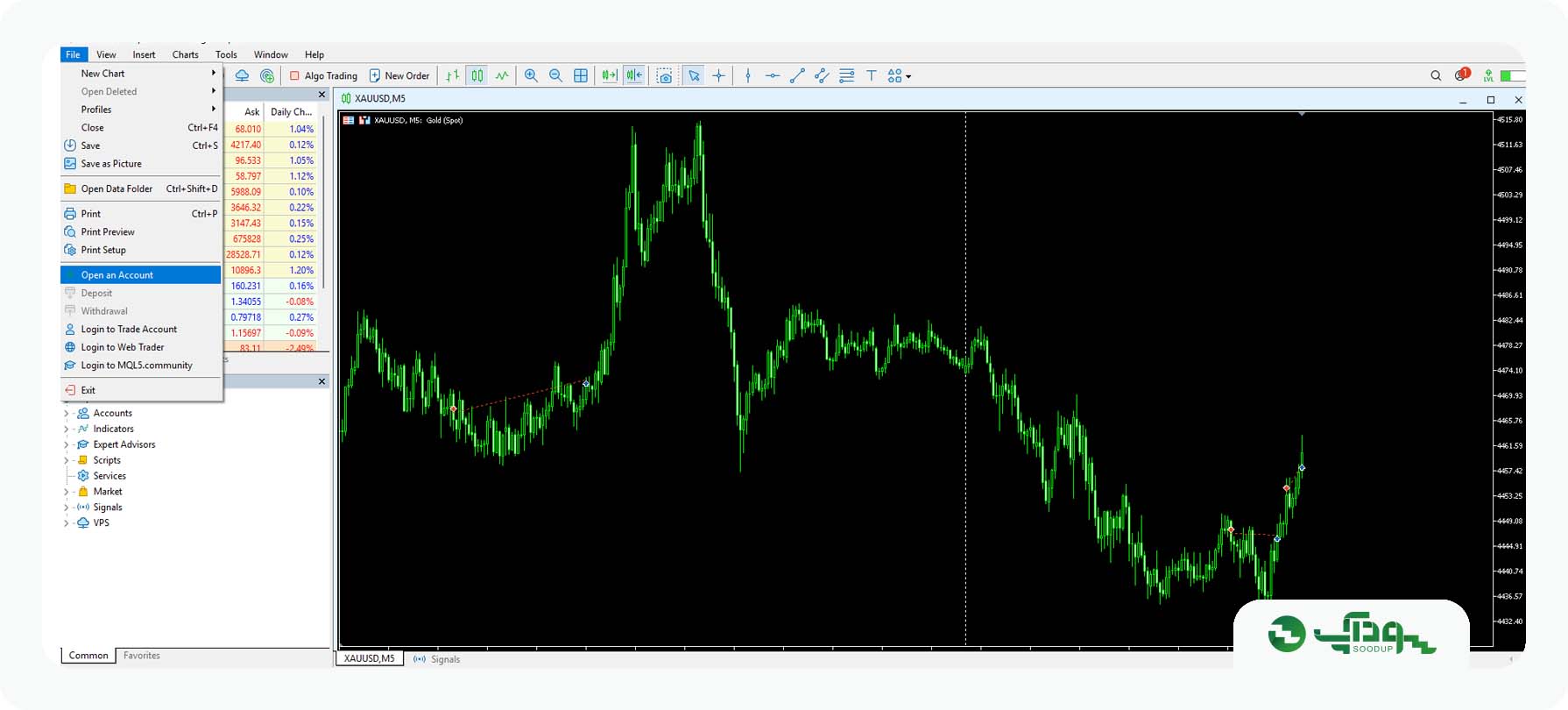Image resolution: width=1568 pixels, height=710 pixels.
Task: Select Market in Navigator tree
Action: point(108,492)
